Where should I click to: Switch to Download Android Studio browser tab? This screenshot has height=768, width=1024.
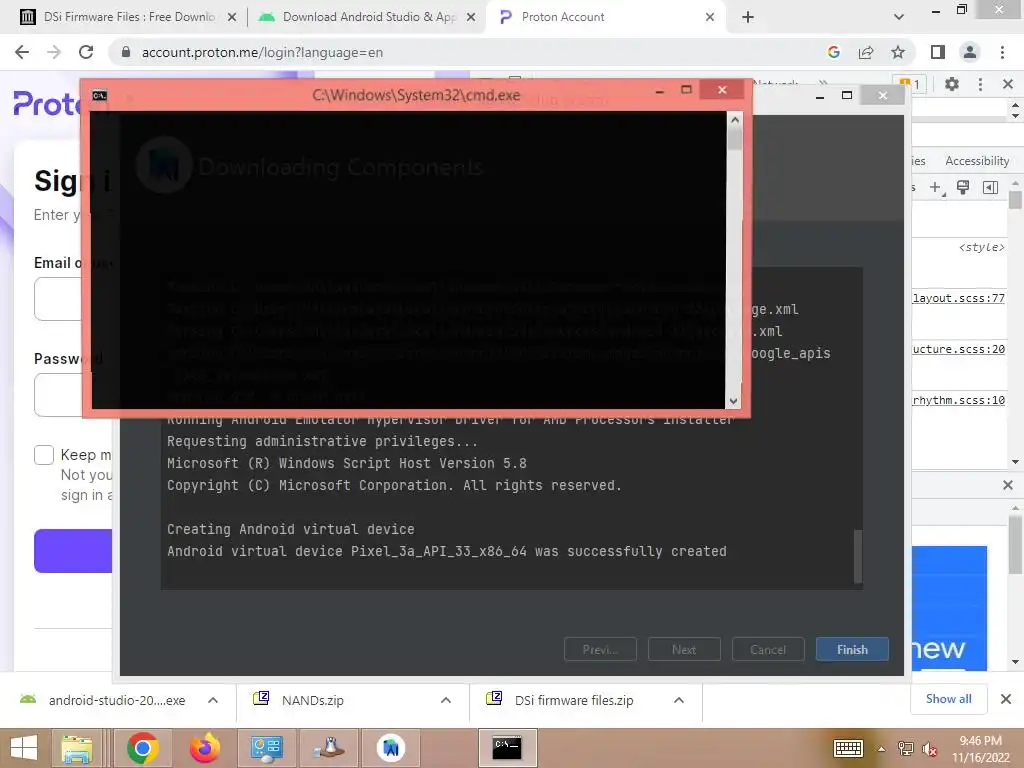[369, 17]
